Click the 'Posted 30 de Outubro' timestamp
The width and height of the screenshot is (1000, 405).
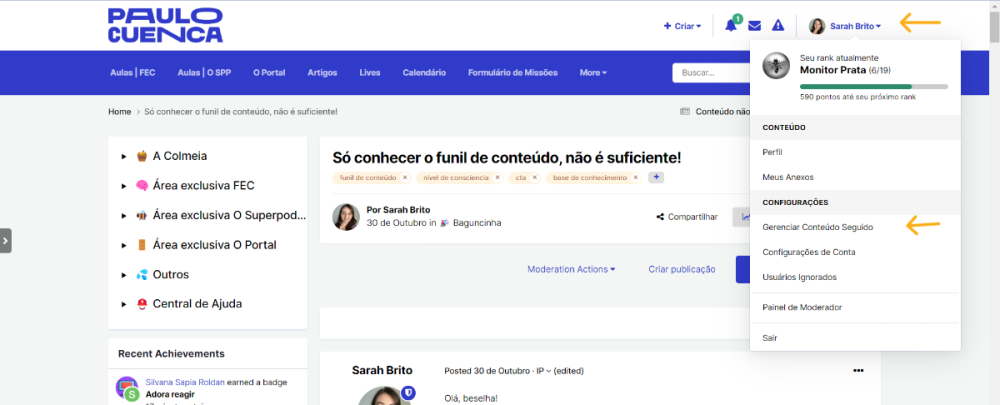pyautogui.click(x=489, y=371)
